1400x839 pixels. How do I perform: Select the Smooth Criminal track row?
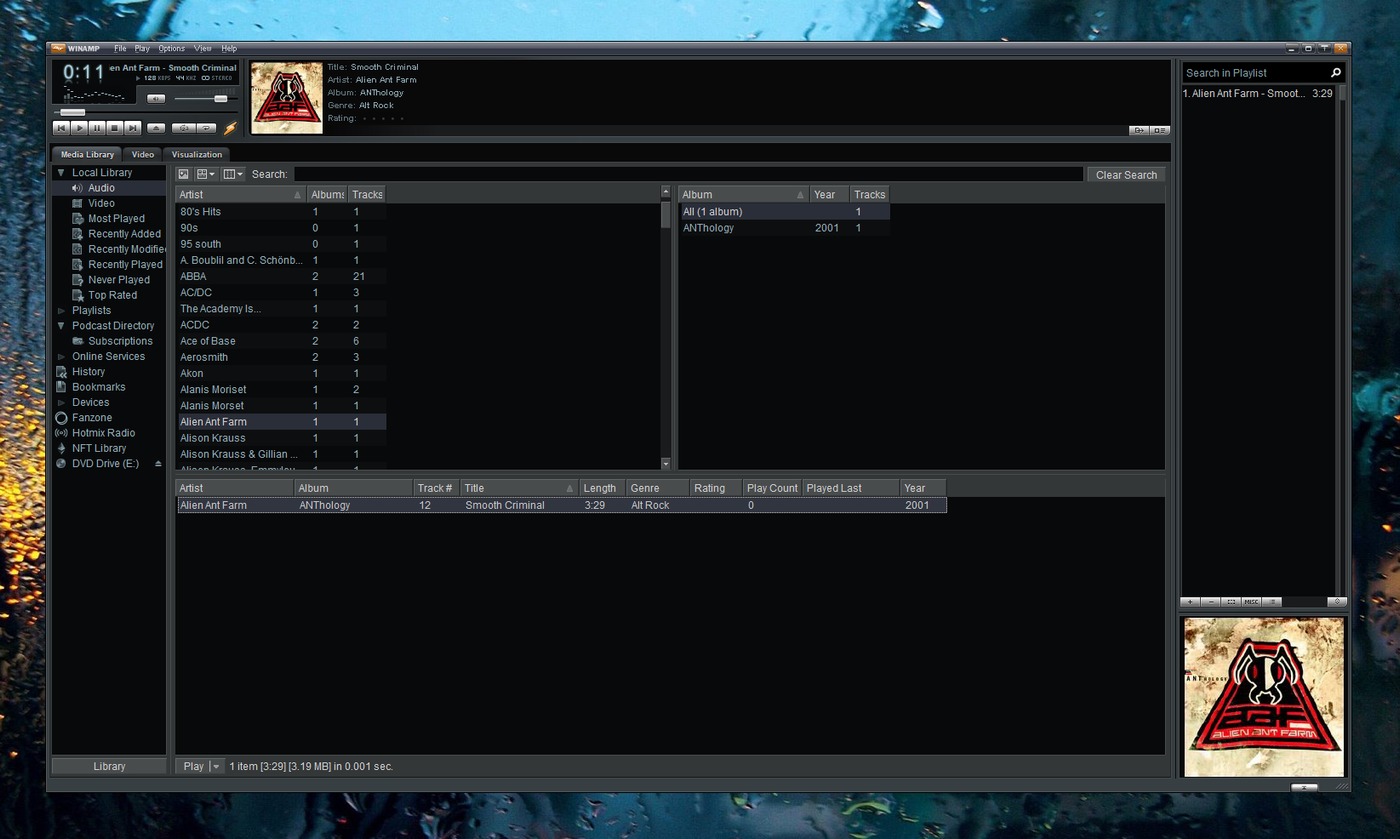click(561, 505)
